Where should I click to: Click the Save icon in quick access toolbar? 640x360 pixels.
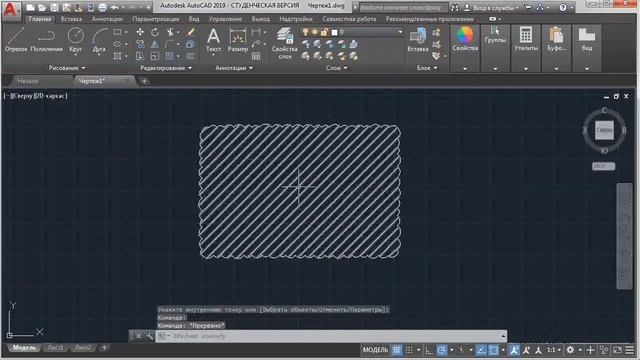(54, 7)
